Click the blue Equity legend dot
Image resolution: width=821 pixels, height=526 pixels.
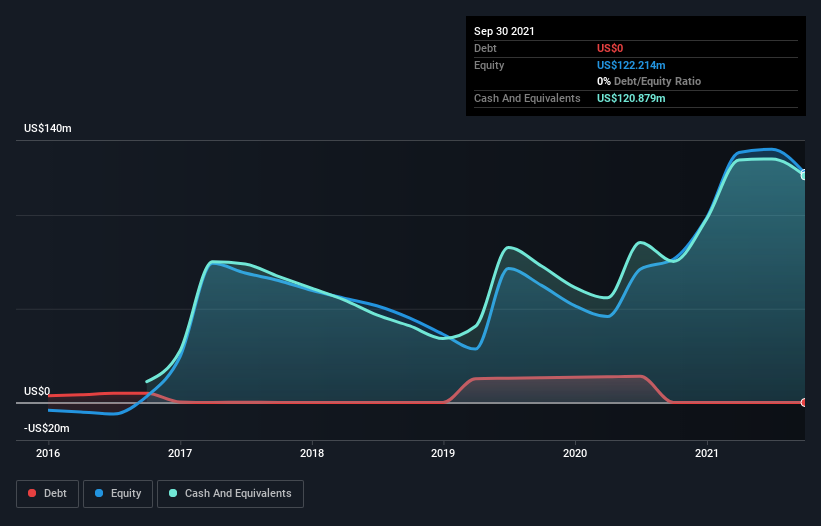(99, 493)
